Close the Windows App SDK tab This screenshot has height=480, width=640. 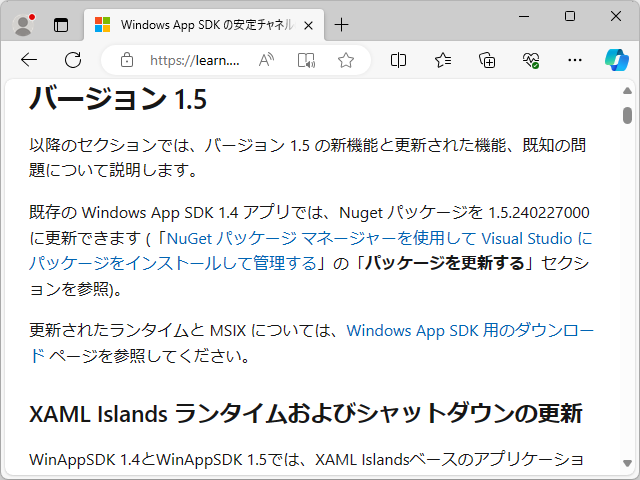pyautogui.click(x=309, y=25)
